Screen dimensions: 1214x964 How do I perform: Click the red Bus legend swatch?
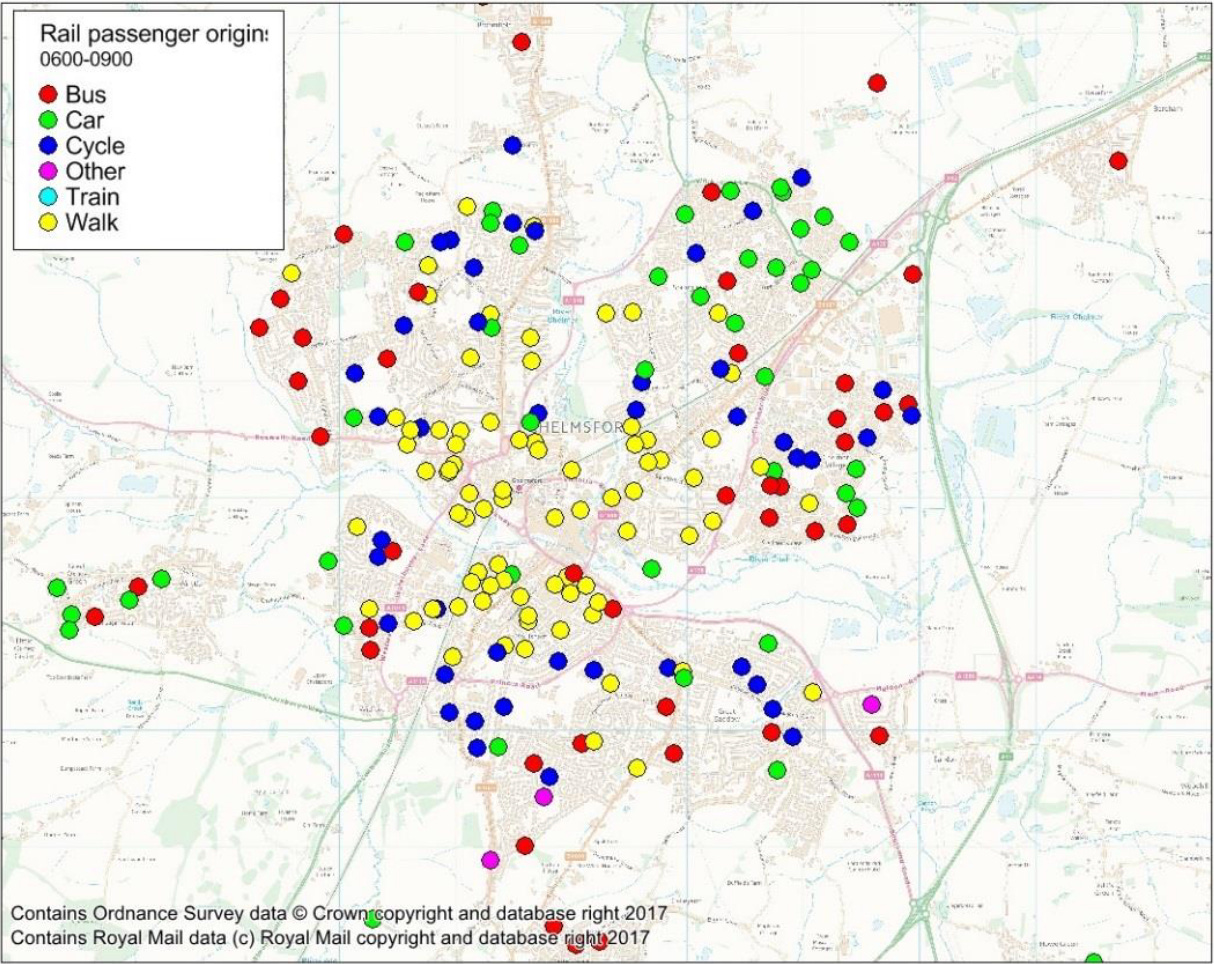pos(46,95)
